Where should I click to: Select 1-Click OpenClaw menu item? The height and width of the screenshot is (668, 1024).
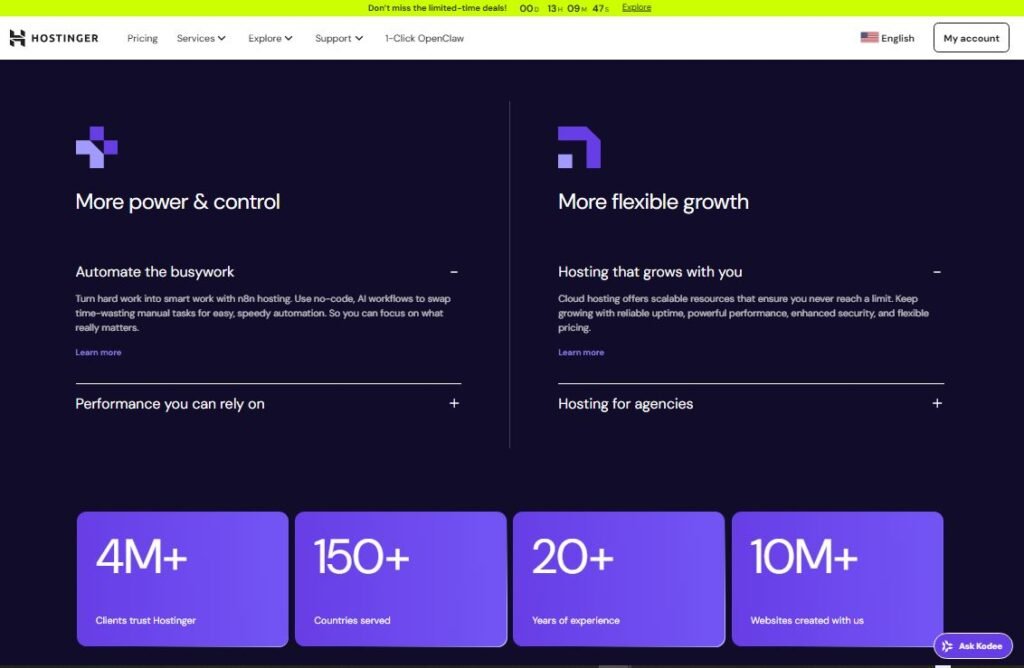(x=424, y=38)
